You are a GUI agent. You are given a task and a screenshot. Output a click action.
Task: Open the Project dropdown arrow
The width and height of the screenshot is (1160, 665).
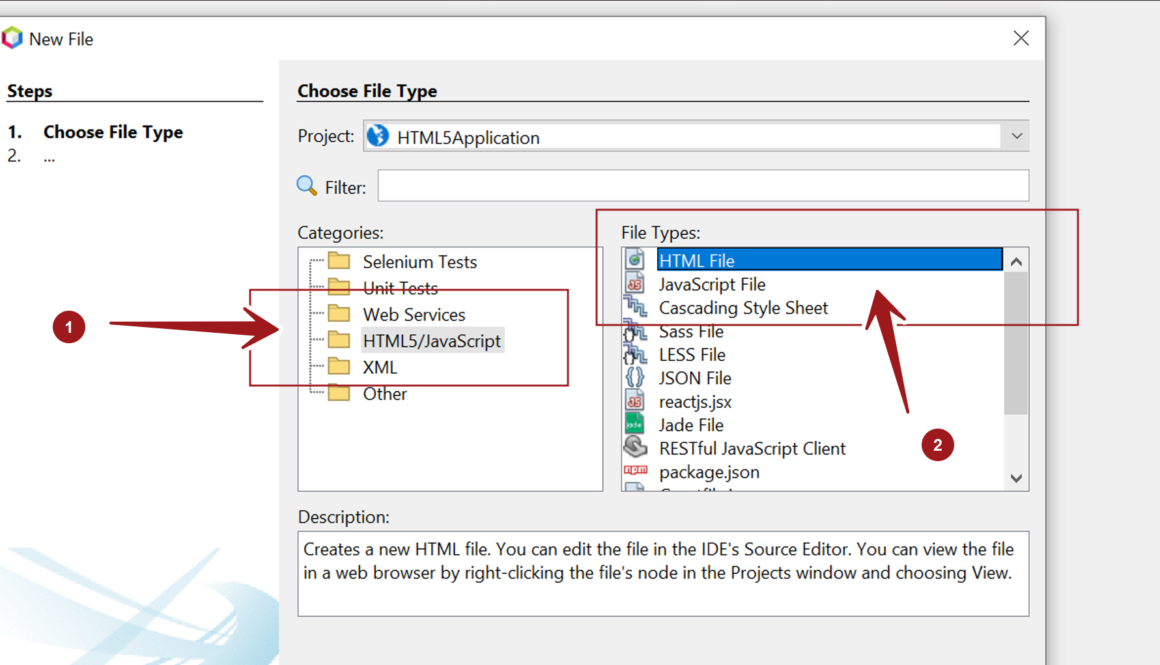(x=1016, y=137)
